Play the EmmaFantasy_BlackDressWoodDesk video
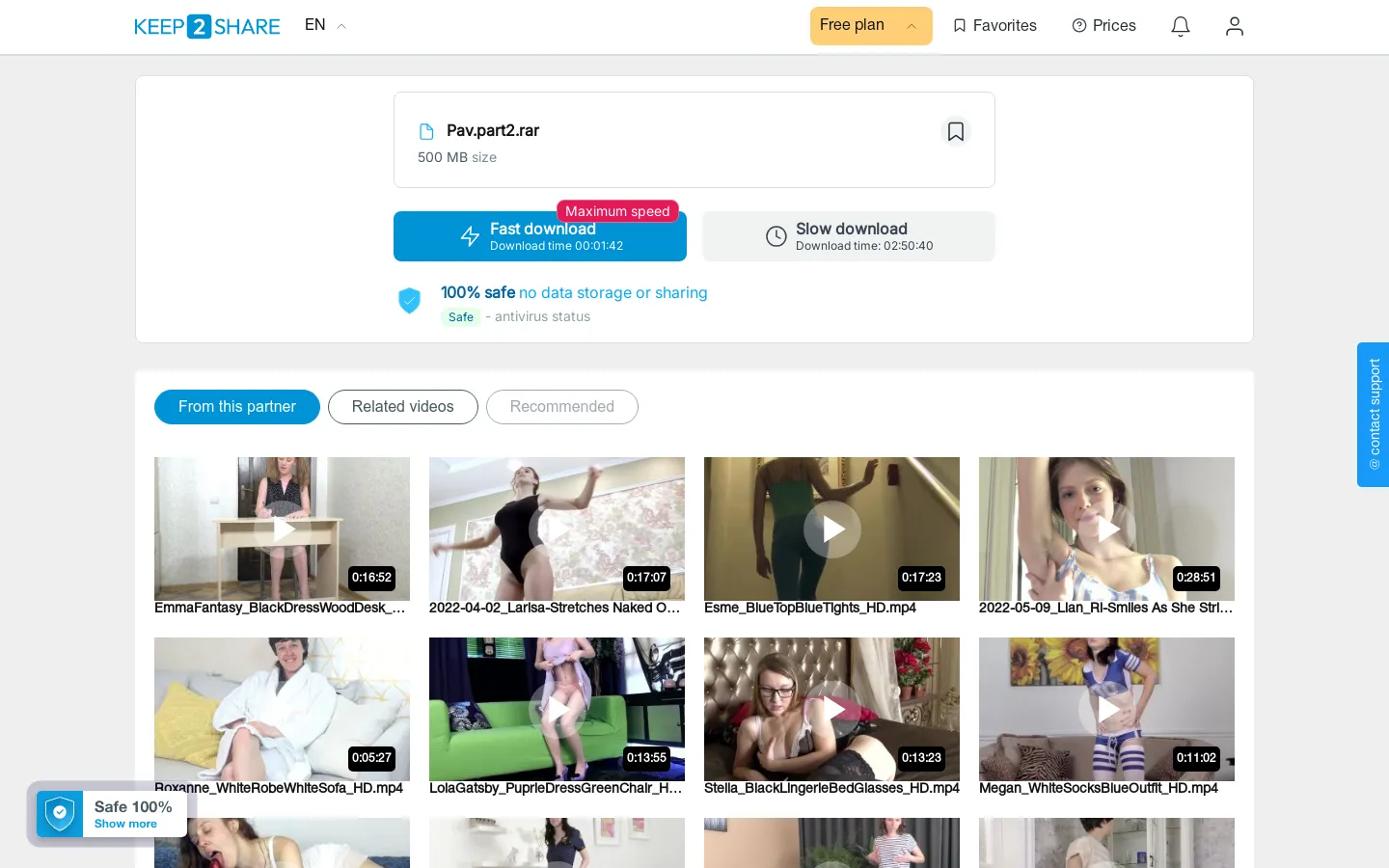Image resolution: width=1389 pixels, height=868 pixels. tap(282, 529)
